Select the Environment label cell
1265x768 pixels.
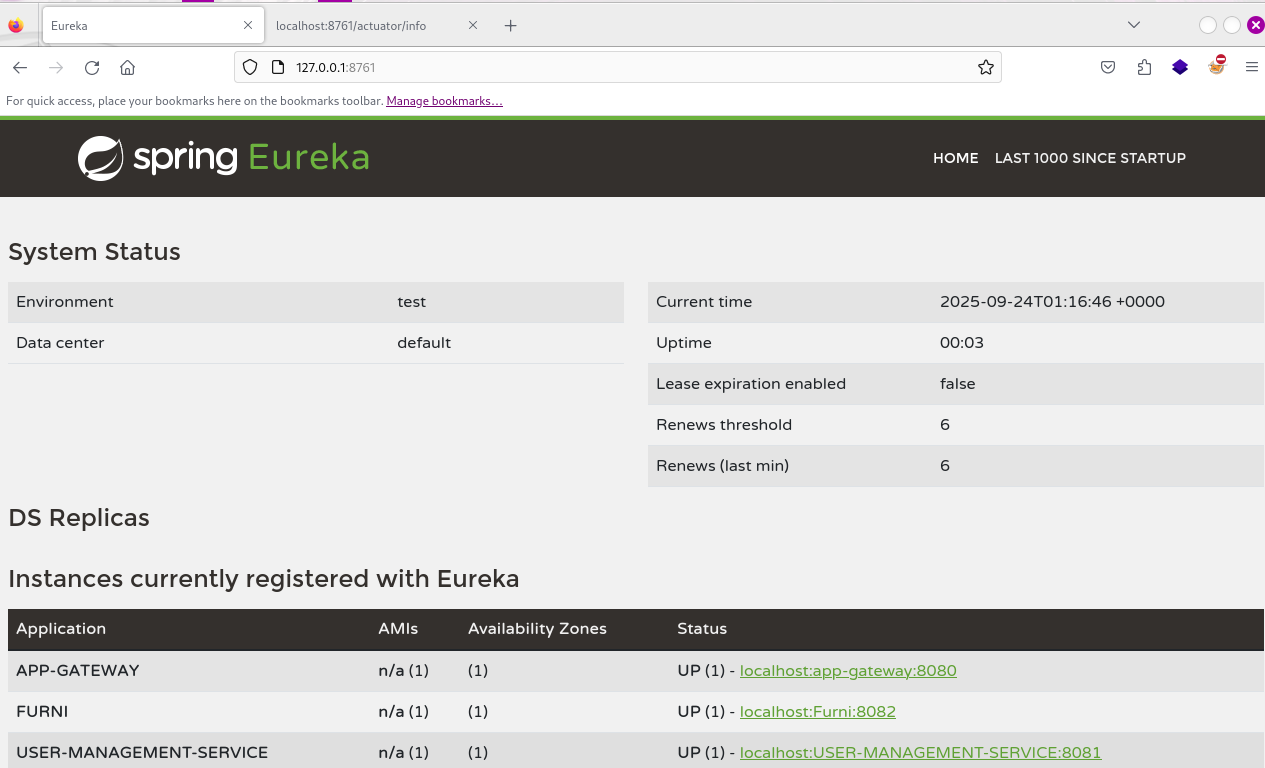coord(65,302)
